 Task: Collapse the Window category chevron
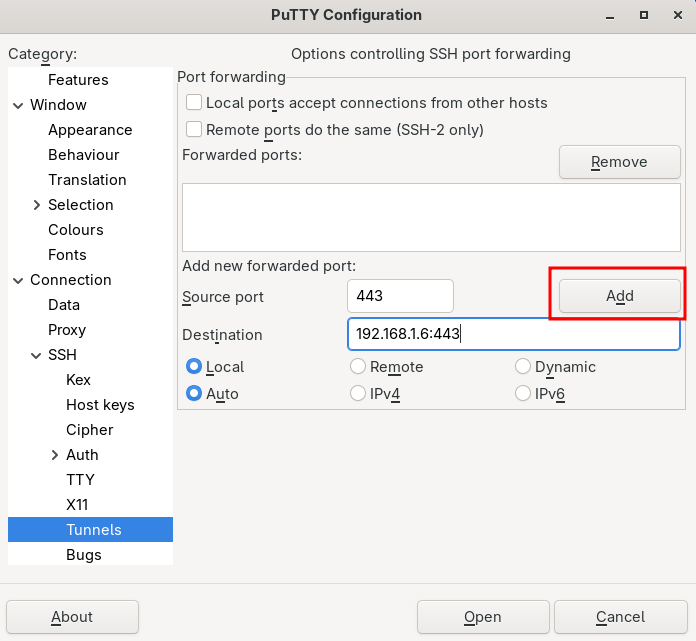(18, 106)
